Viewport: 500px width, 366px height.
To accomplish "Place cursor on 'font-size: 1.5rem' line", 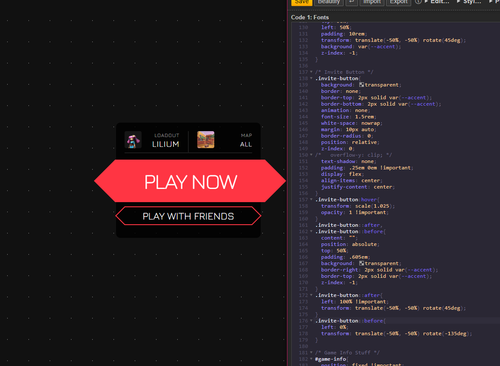I will (348, 117).
